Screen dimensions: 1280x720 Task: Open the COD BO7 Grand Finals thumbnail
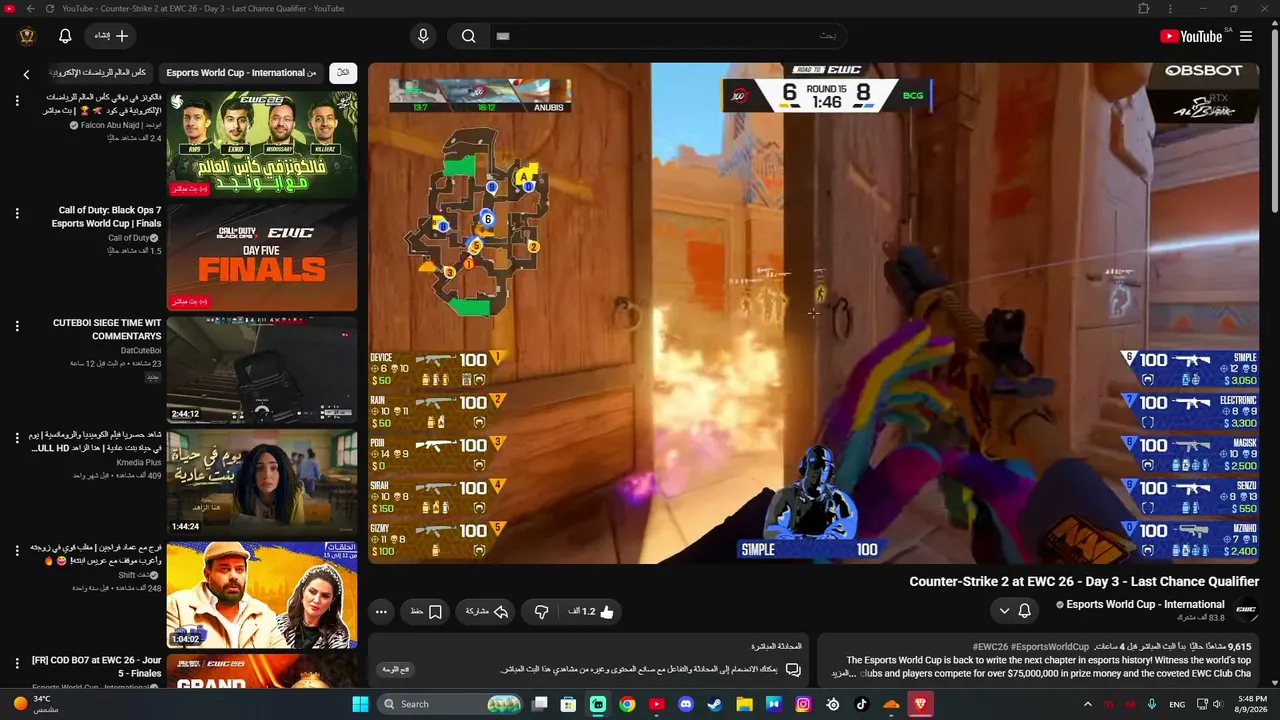[x=262, y=671]
